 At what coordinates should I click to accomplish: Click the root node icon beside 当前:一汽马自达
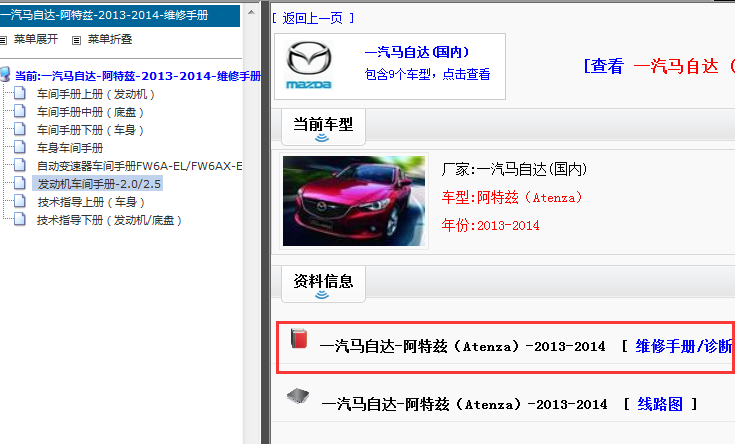pos(5,74)
